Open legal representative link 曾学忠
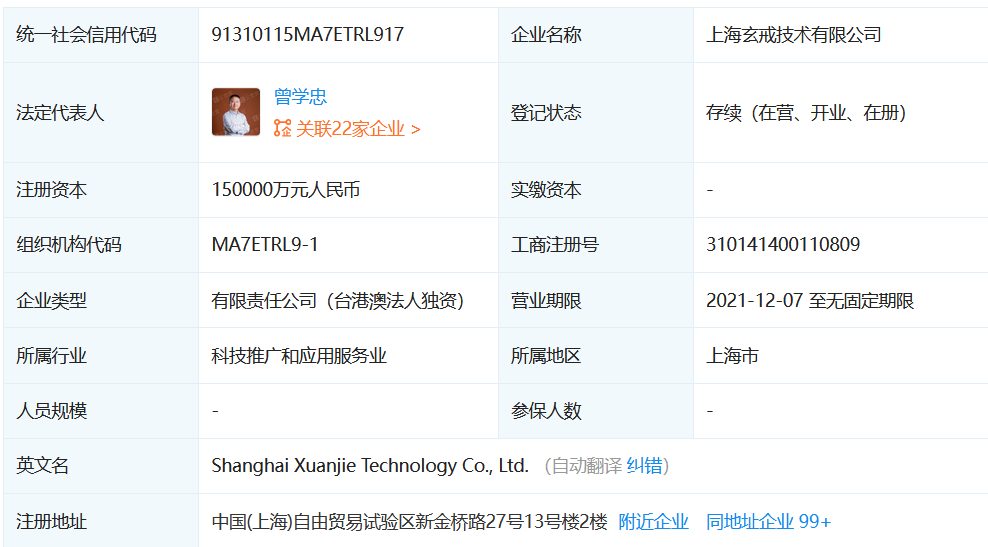988x547 pixels. [300, 96]
